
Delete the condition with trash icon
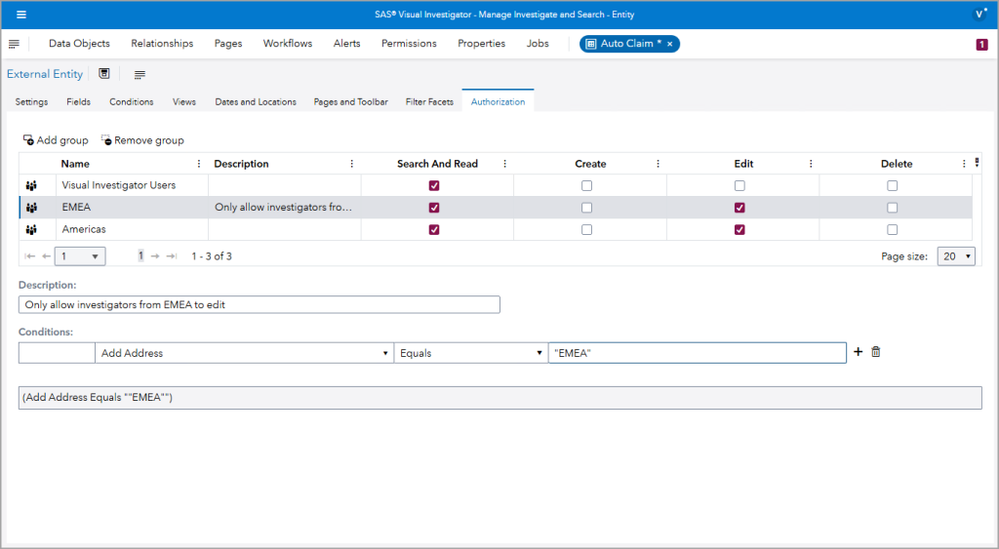click(876, 352)
